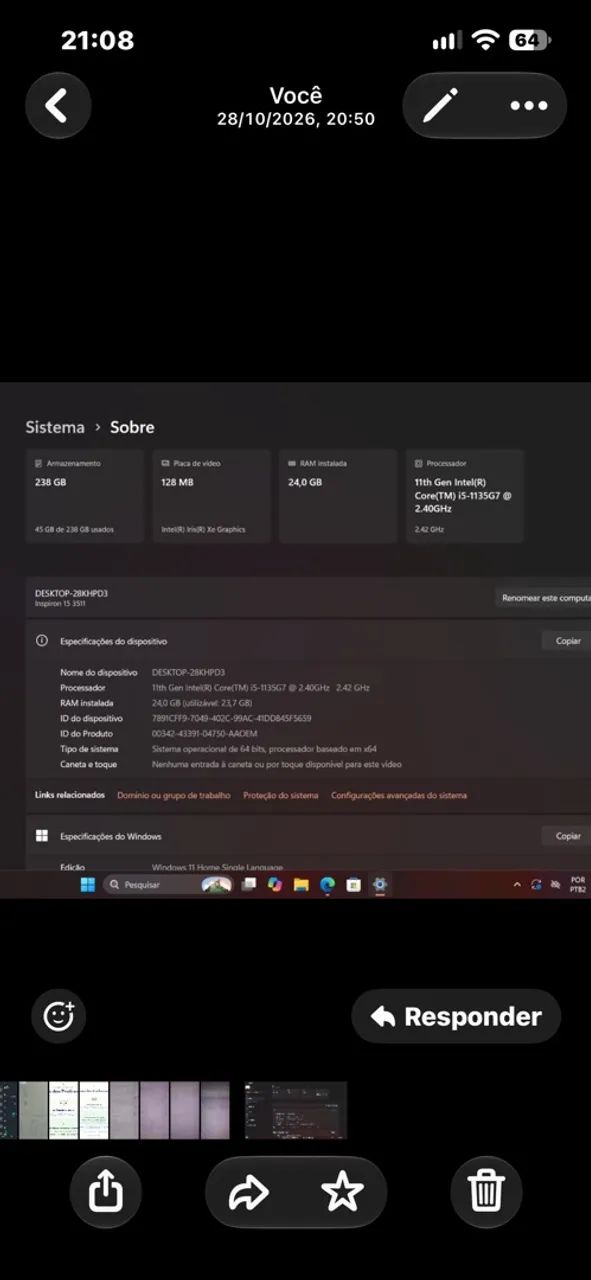
Task: Click the Windows logo beside Especificações do Windows
Action: [42, 836]
